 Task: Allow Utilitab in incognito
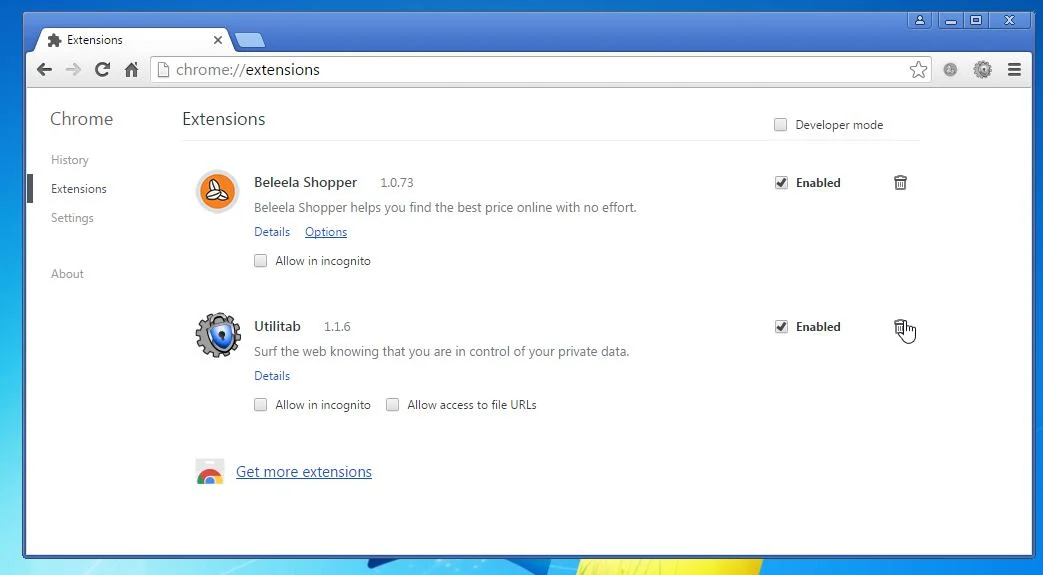click(261, 405)
